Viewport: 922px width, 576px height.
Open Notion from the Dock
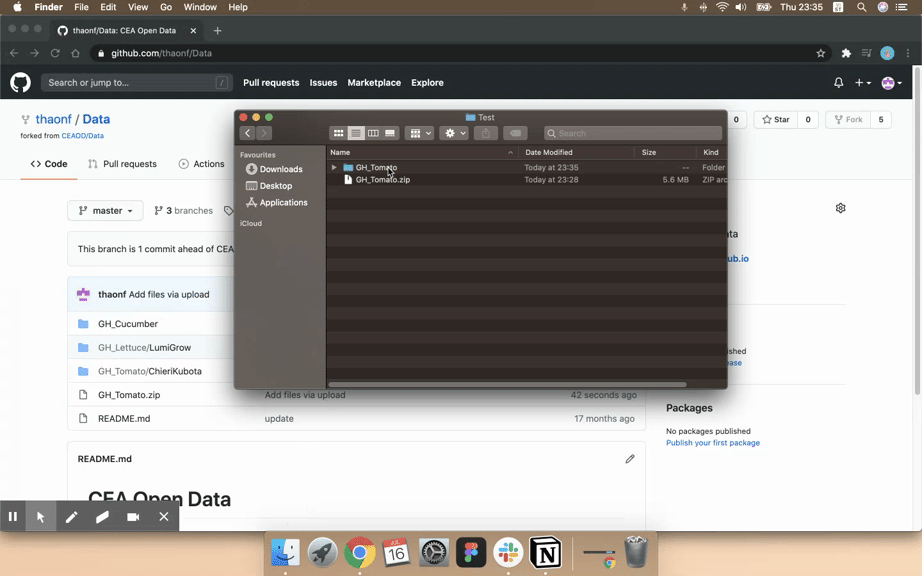click(x=545, y=552)
